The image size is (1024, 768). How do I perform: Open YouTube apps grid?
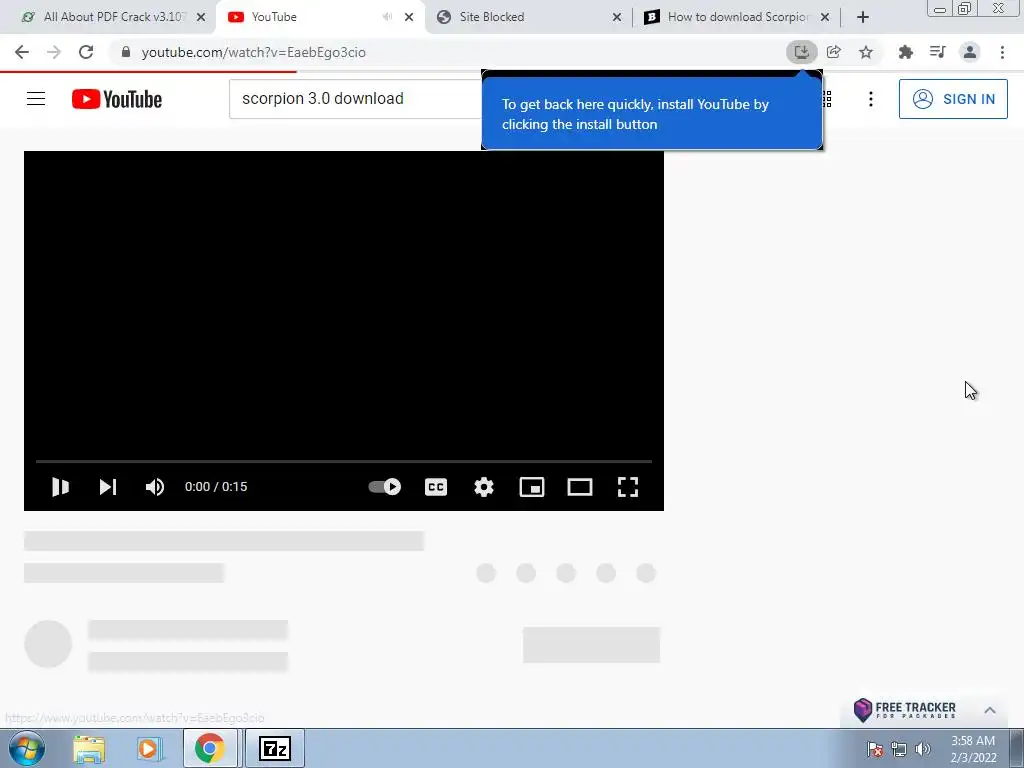point(827,99)
